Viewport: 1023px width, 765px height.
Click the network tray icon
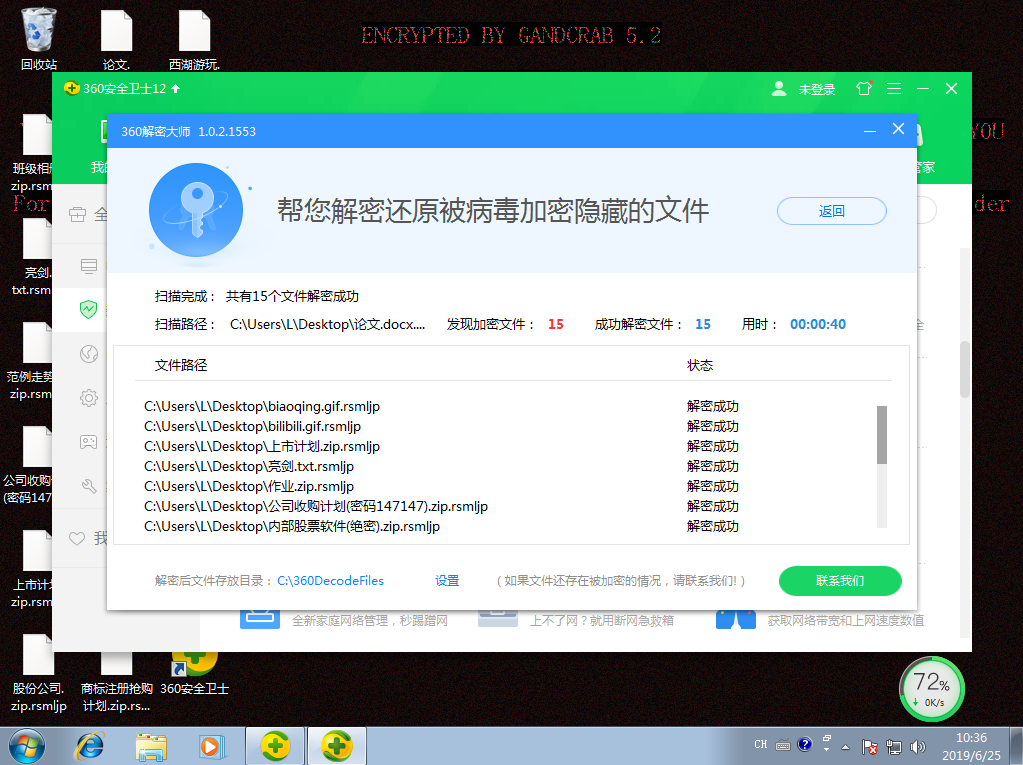click(x=894, y=747)
